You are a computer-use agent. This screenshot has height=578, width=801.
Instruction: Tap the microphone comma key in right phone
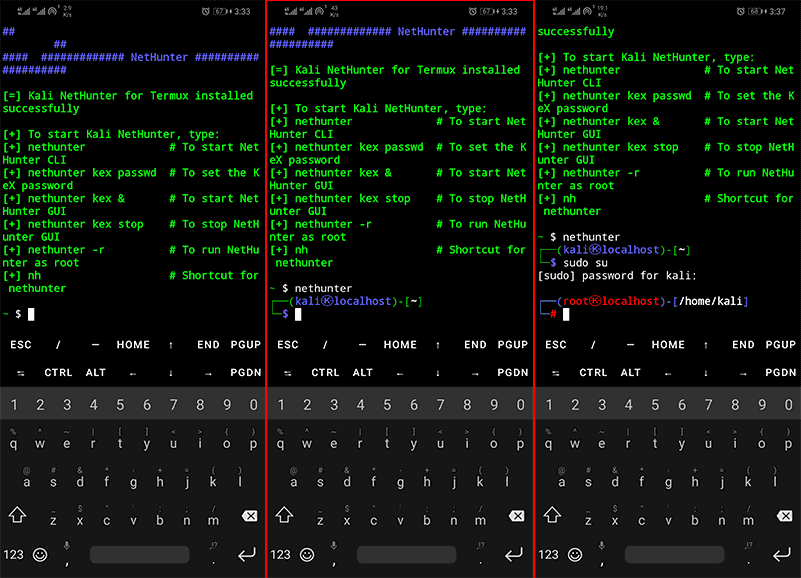601,554
